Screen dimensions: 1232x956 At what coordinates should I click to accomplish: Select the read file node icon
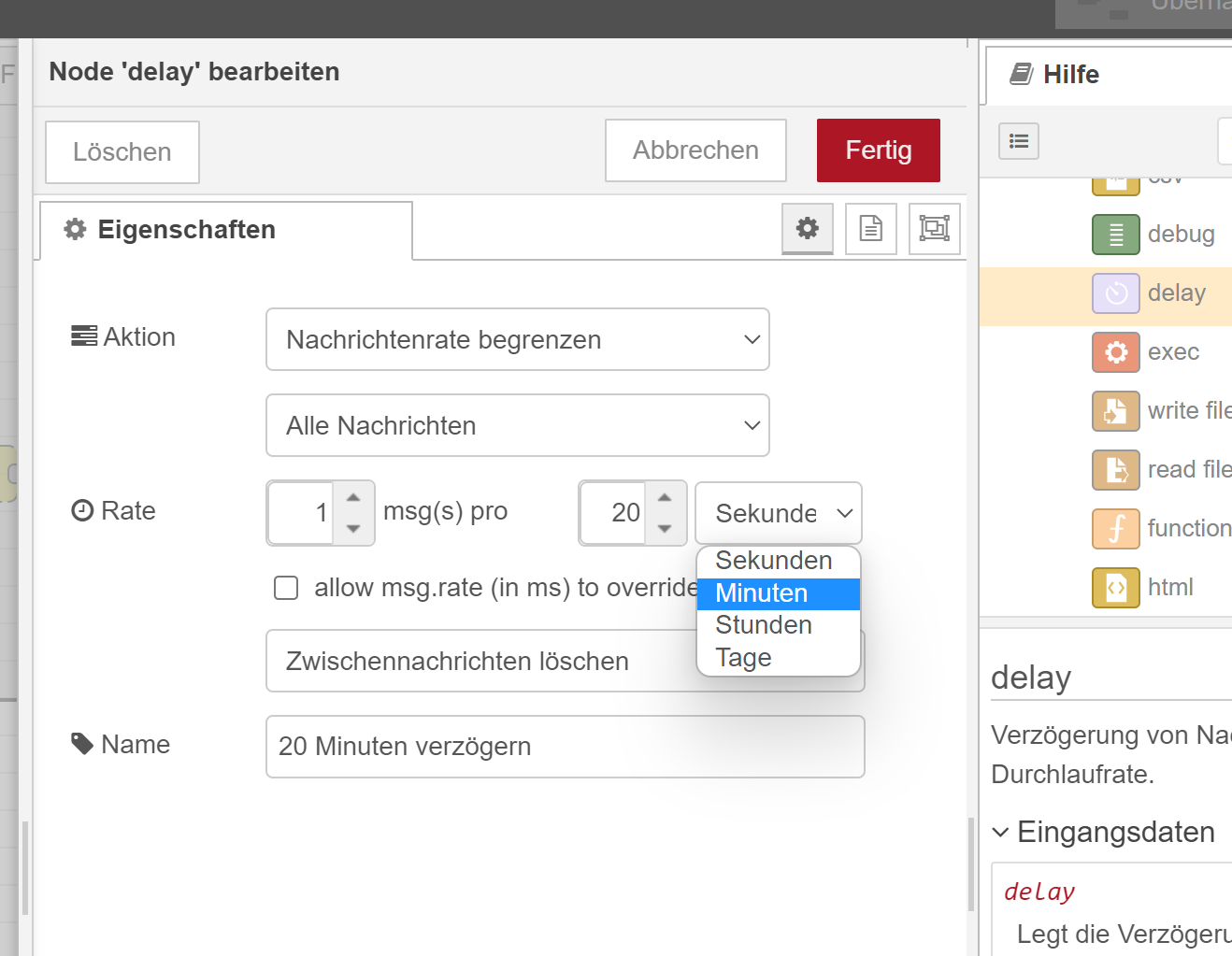pos(1116,470)
